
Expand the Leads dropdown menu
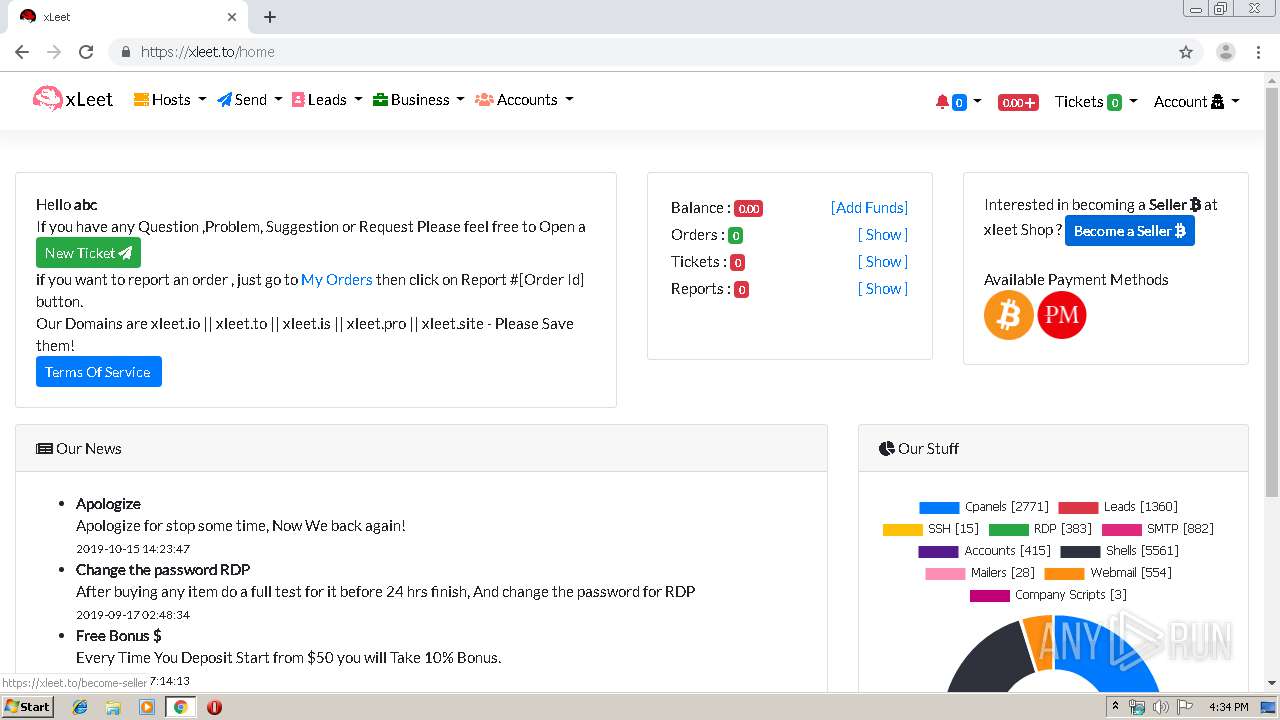point(327,100)
